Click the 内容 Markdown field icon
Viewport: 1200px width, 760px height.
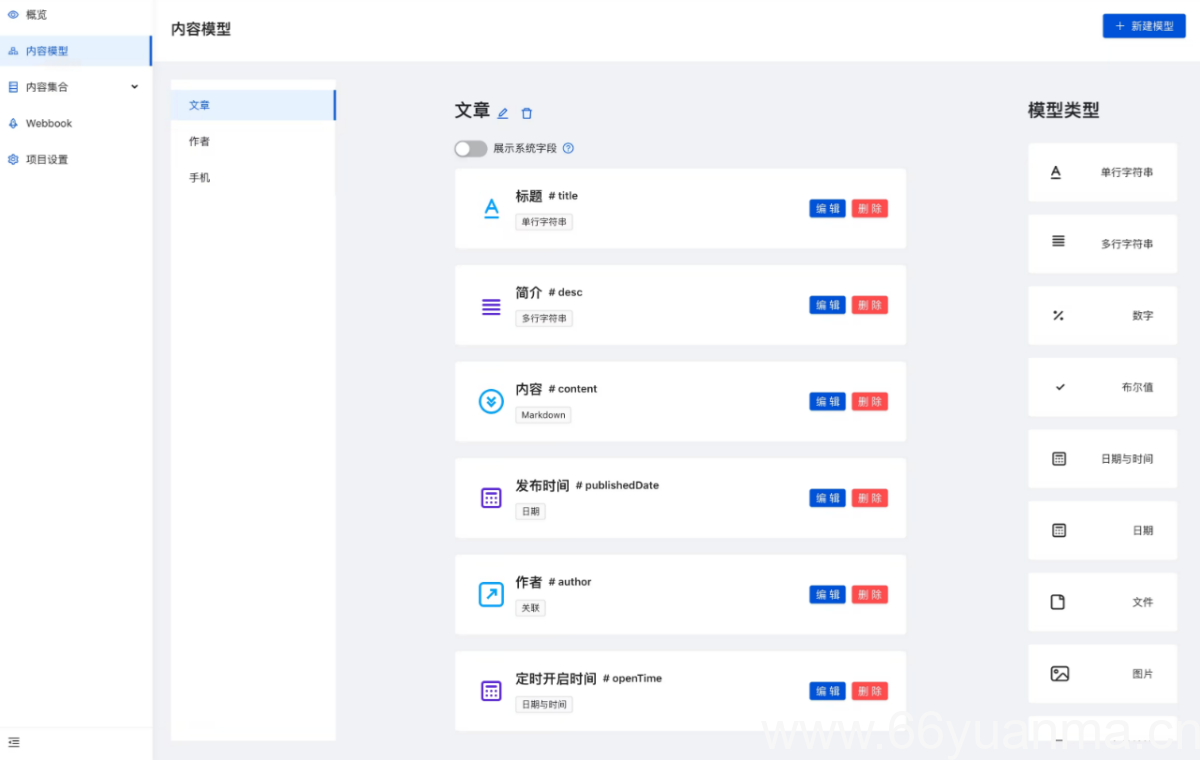point(491,402)
